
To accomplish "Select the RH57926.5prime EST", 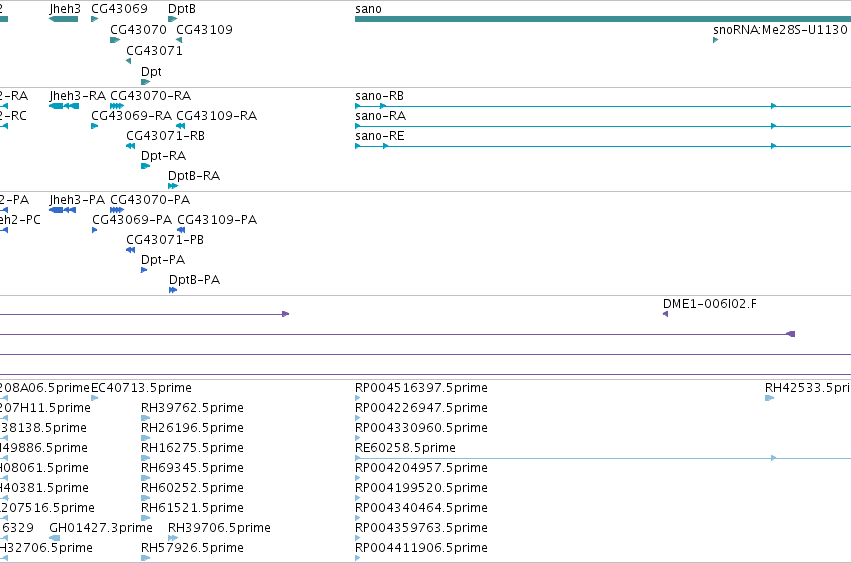I will coord(145,558).
